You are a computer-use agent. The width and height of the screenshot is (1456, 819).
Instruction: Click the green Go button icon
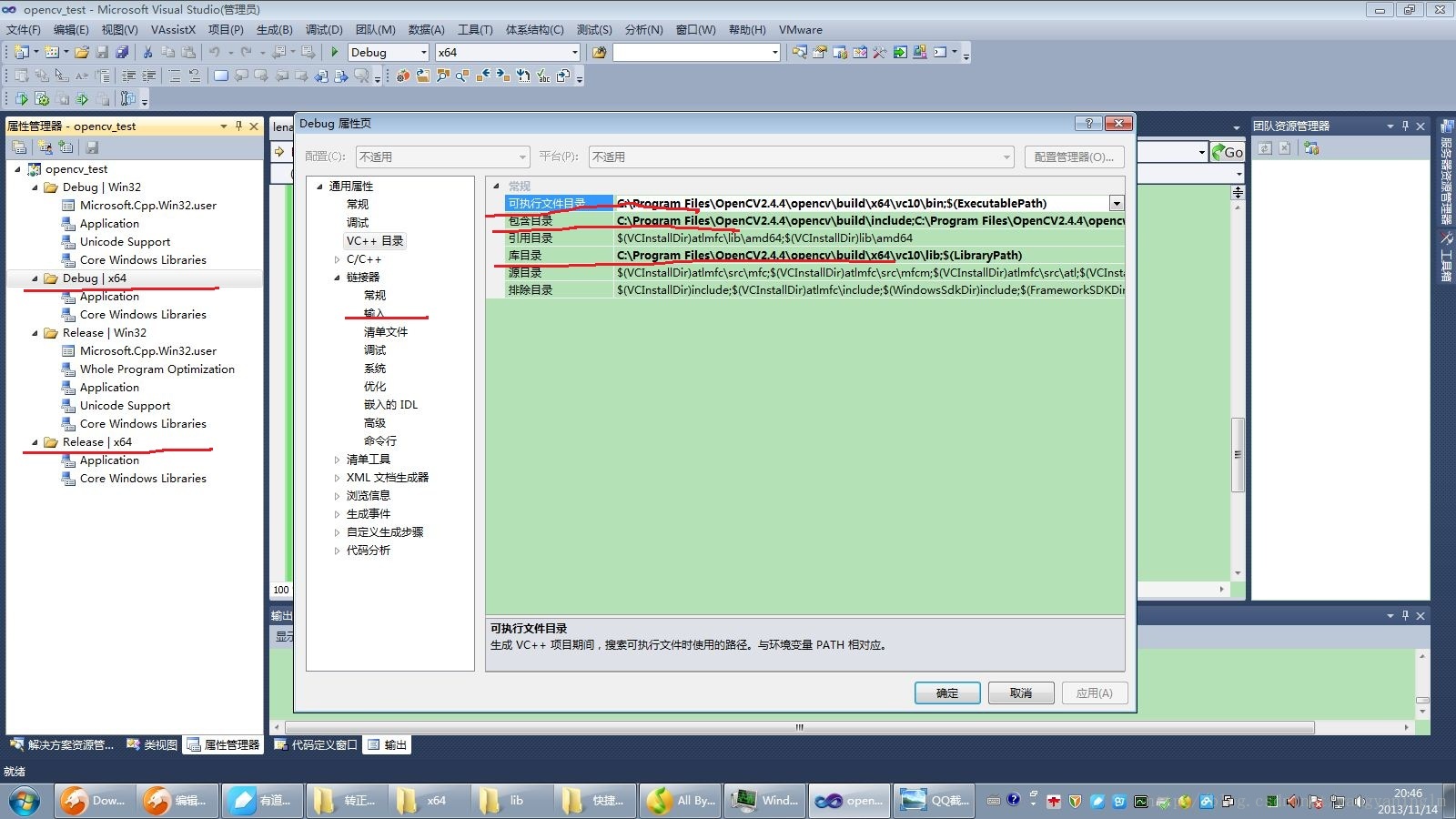tap(1227, 152)
